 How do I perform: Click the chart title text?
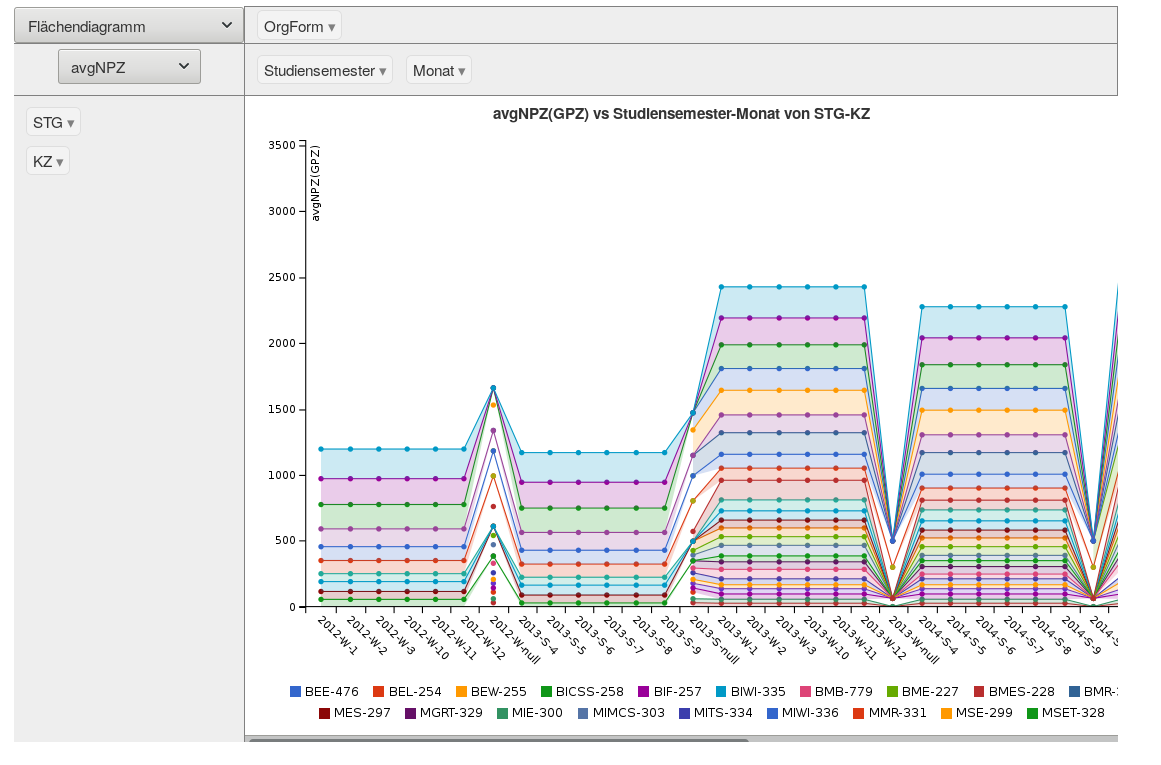681,114
